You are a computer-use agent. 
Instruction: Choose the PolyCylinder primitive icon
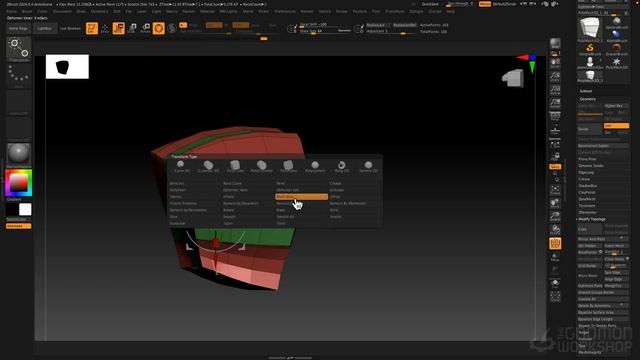pyautogui.click(x=262, y=166)
